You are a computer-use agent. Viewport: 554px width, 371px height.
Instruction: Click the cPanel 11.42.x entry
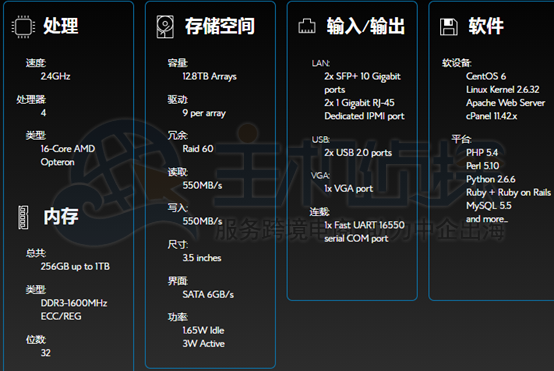click(491, 116)
